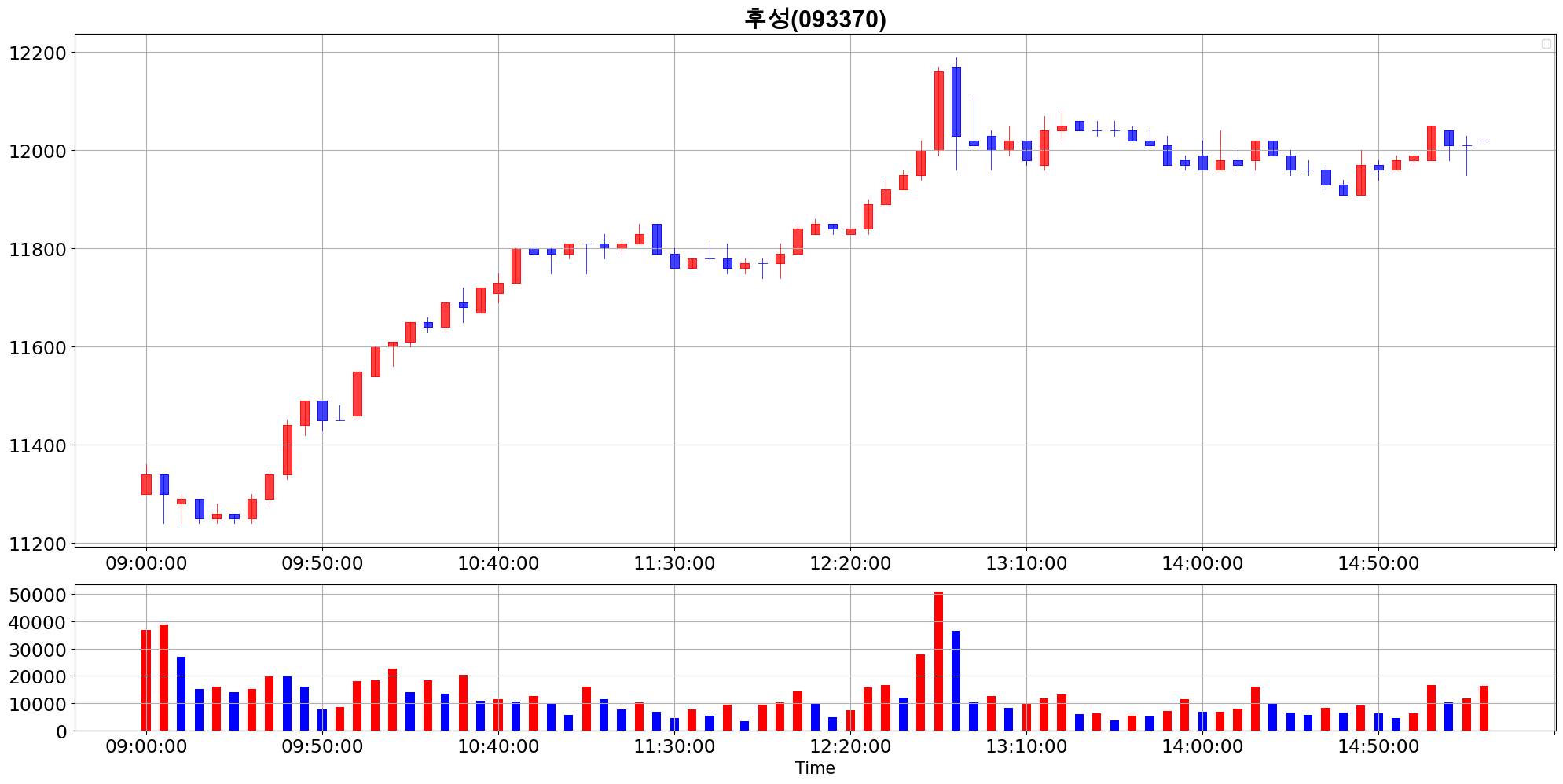The height and width of the screenshot is (784, 1563).
Task: Click the 30000 volume axis label
Action: [38, 650]
